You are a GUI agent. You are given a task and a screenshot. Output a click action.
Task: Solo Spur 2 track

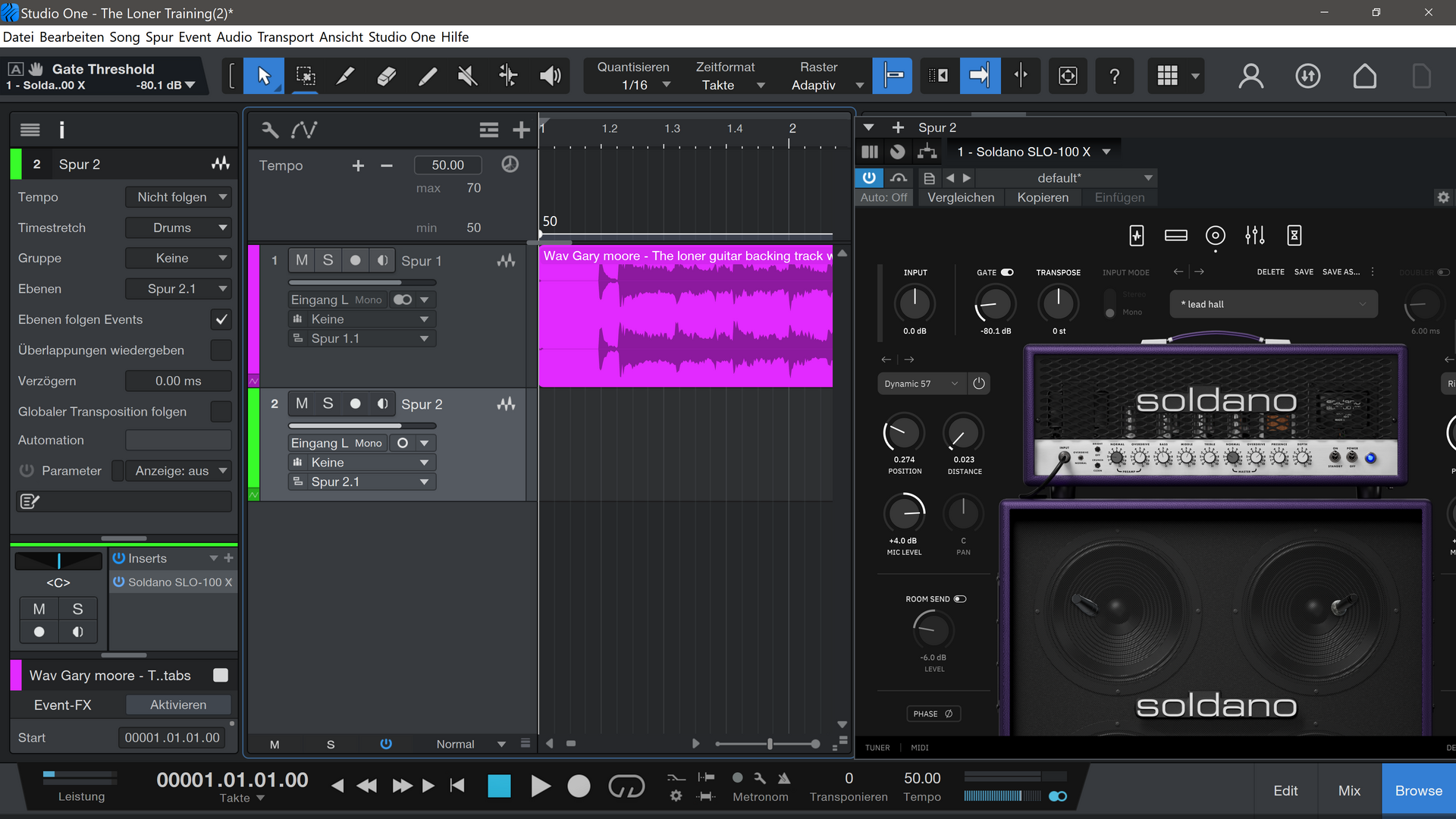[328, 403]
